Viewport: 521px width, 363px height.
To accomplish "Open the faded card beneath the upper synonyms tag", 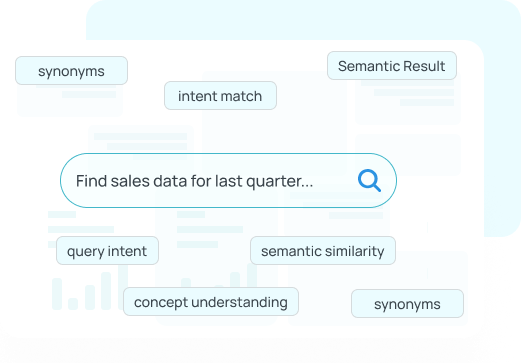I will coord(70,100).
